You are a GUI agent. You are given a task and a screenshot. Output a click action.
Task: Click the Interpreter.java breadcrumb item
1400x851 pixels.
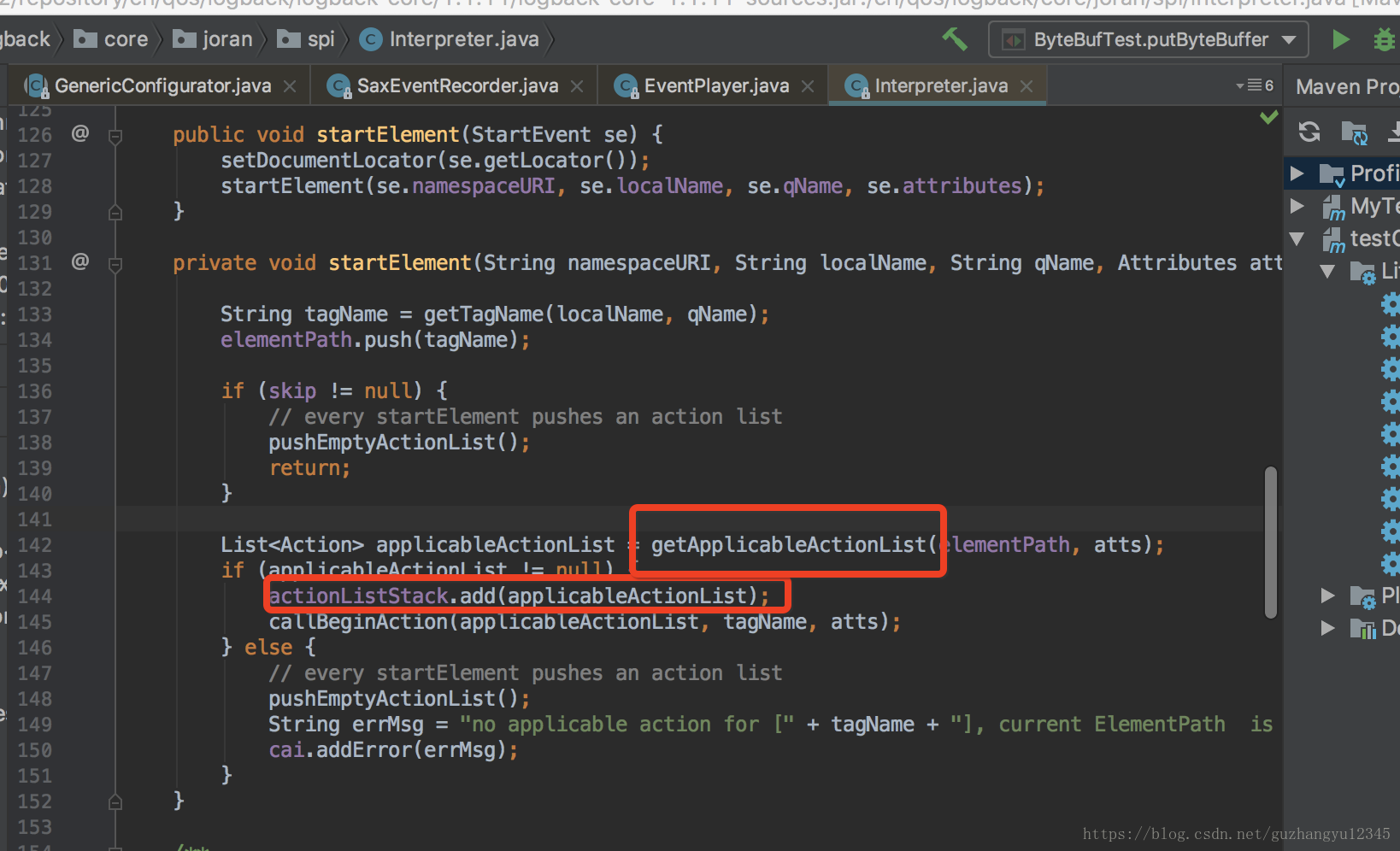450,39
